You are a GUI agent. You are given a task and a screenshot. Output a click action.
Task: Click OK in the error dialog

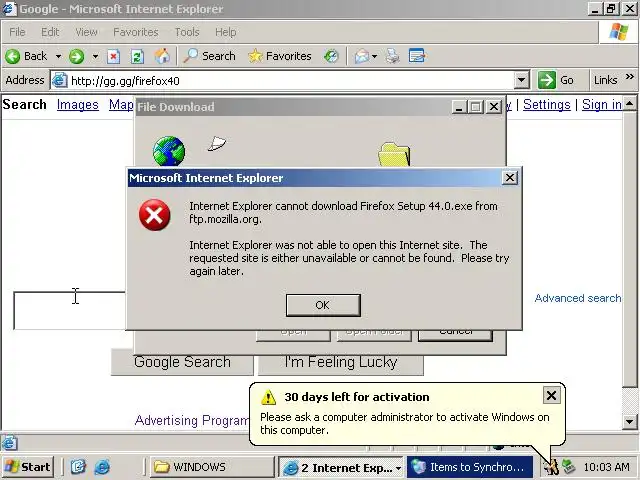click(323, 305)
